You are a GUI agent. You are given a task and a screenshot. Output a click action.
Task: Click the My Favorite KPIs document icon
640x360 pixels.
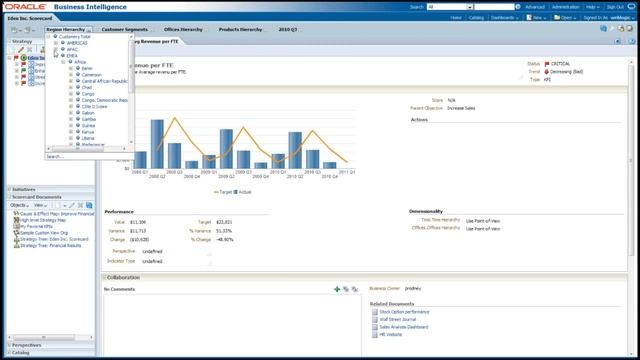point(16,226)
